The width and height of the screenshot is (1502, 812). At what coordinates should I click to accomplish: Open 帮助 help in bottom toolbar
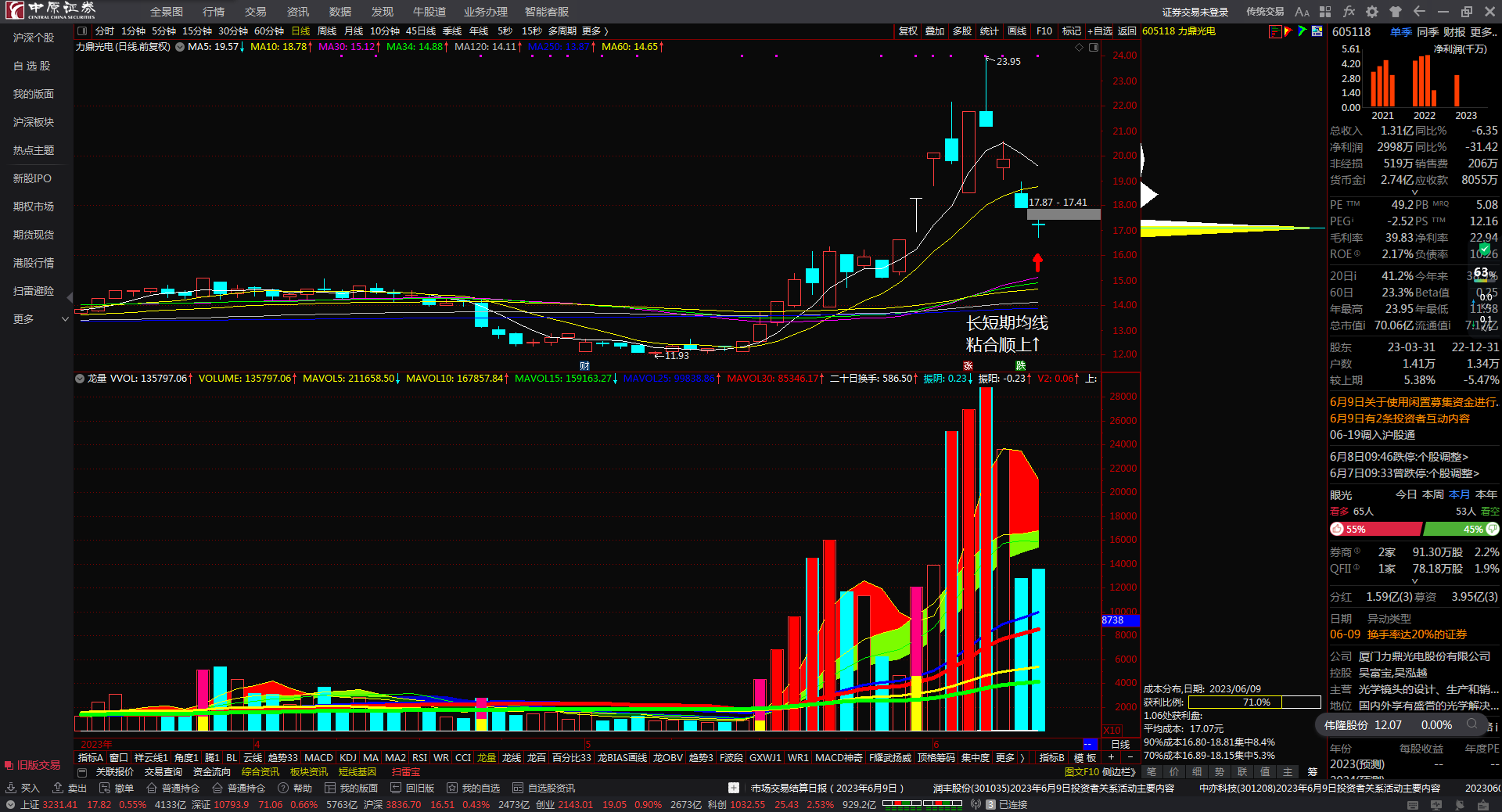pyautogui.click(x=295, y=788)
